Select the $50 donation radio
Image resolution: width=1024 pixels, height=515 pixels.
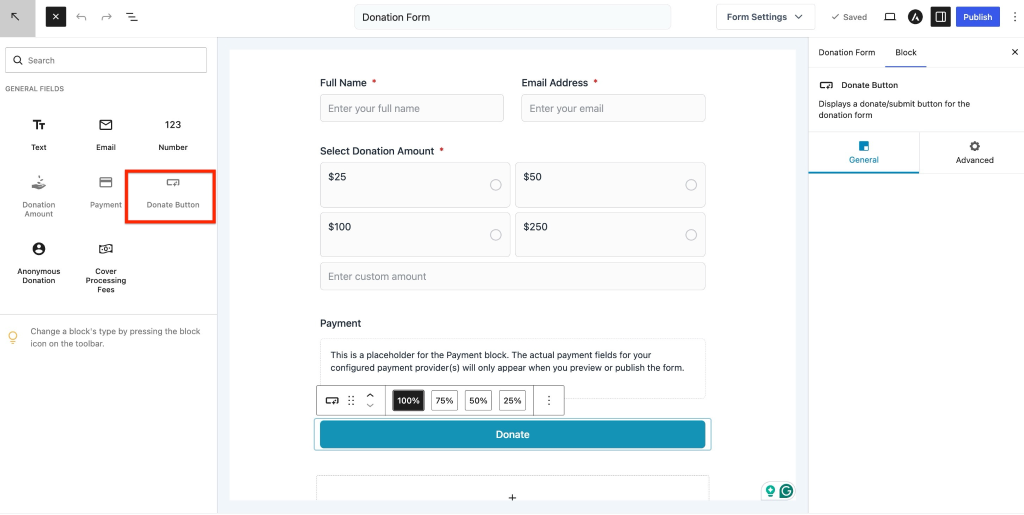click(x=691, y=185)
